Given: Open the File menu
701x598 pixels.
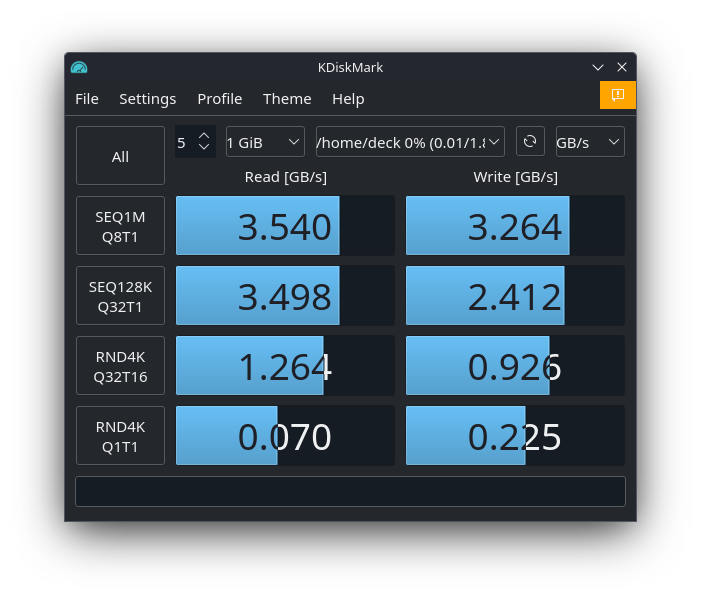Looking at the screenshot, I should click(87, 99).
